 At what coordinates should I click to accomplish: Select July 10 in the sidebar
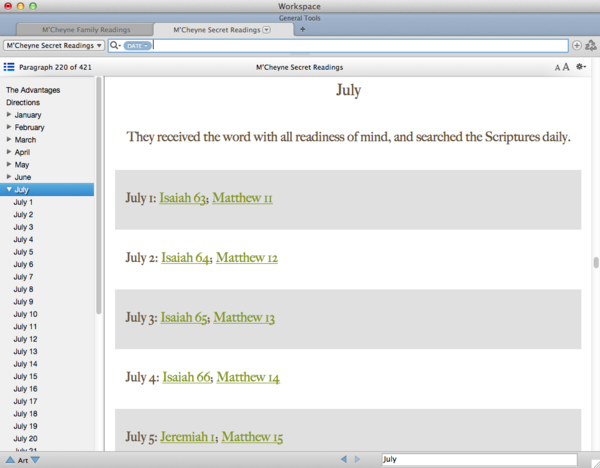(x=25, y=314)
